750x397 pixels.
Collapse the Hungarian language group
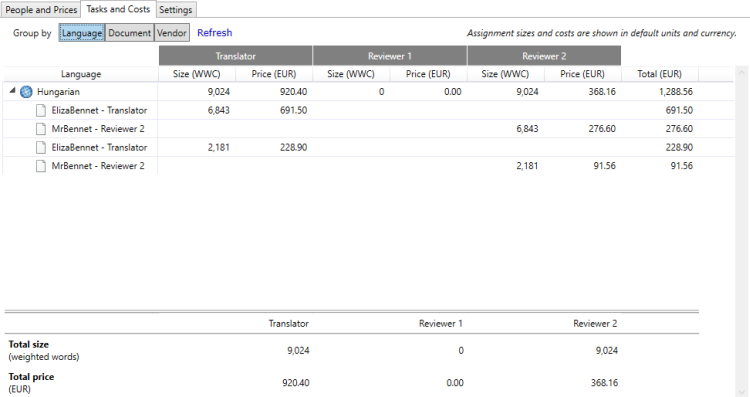[x=12, y=91]
